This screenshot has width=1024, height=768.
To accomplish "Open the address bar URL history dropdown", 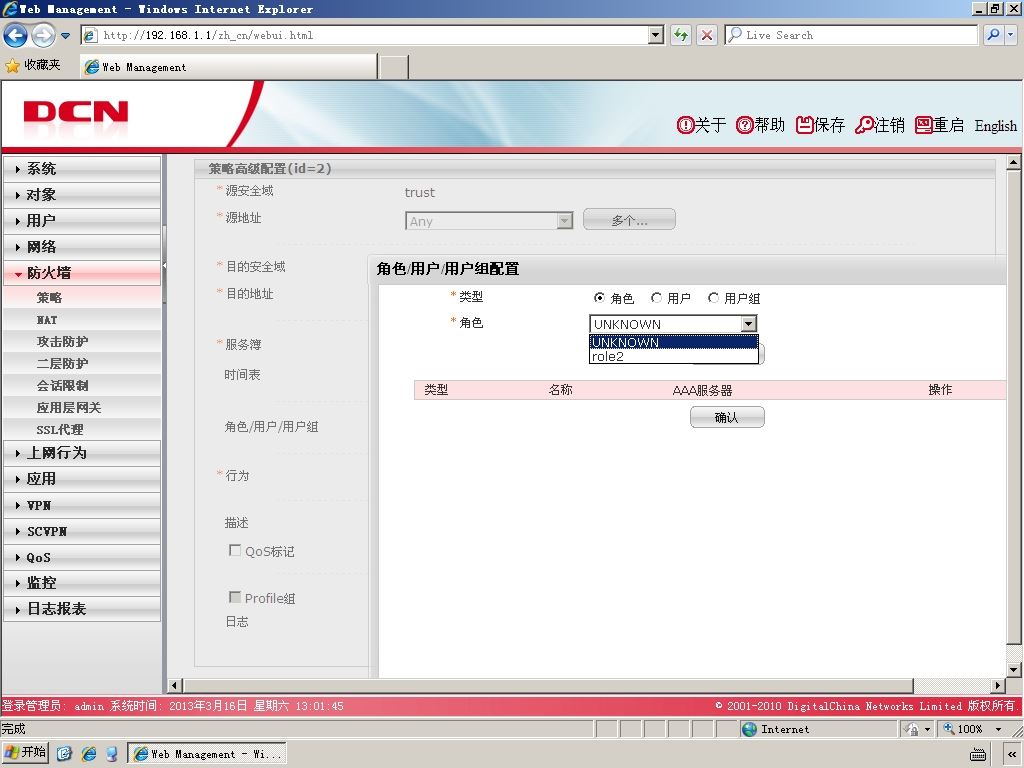I will [656, 35].
